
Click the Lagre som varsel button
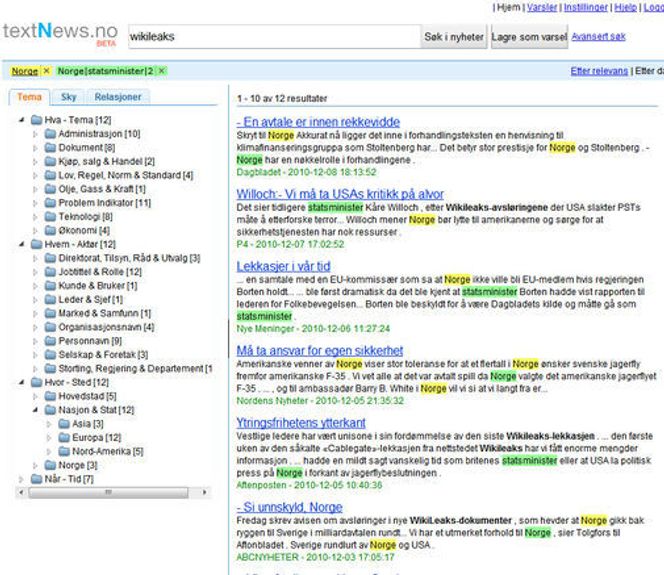pyautogui.click(x=529, y=37)
